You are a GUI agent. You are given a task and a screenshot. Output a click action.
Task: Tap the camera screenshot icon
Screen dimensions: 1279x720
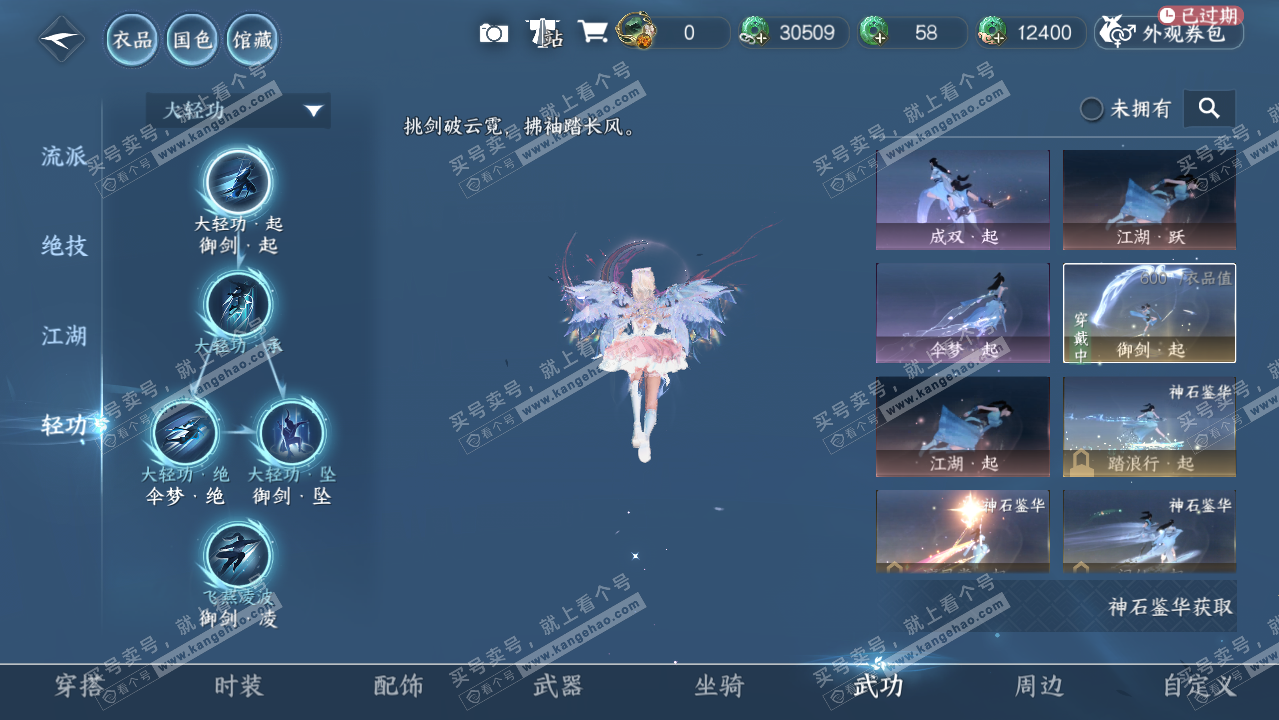tap(493, 33)
